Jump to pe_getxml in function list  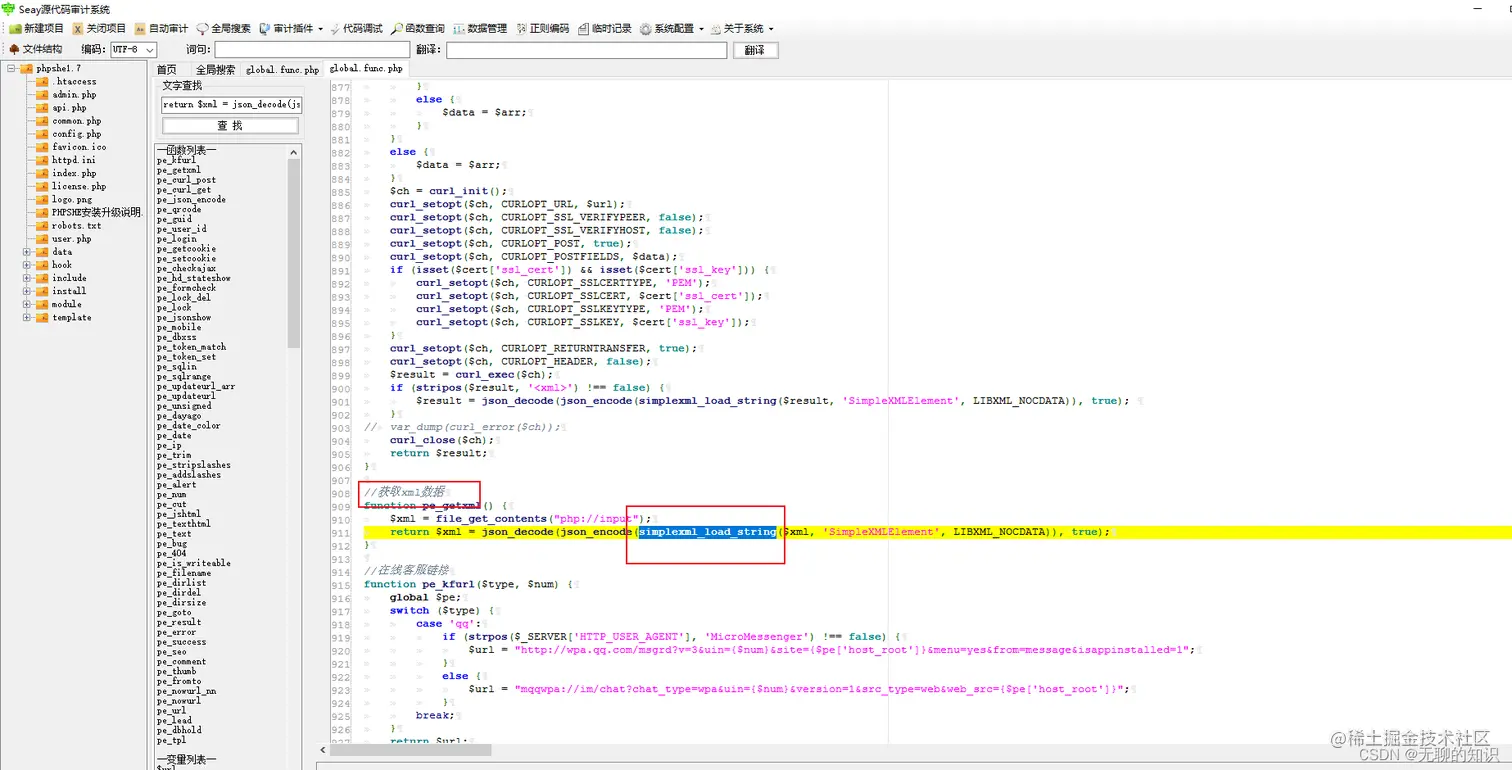pyautogui.click(x=179, y=170)
